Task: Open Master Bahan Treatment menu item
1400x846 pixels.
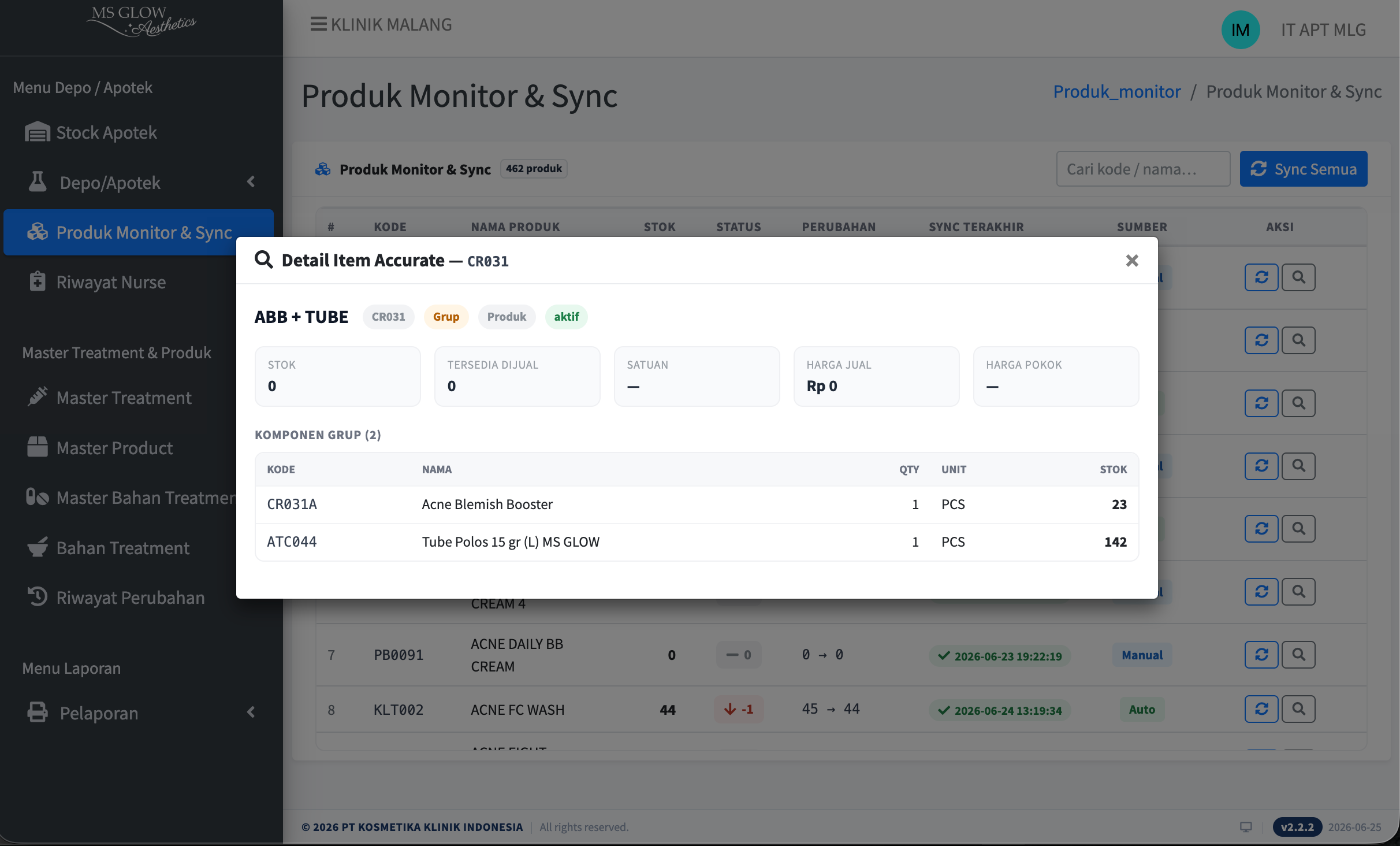Action: [x=138, y=498]
